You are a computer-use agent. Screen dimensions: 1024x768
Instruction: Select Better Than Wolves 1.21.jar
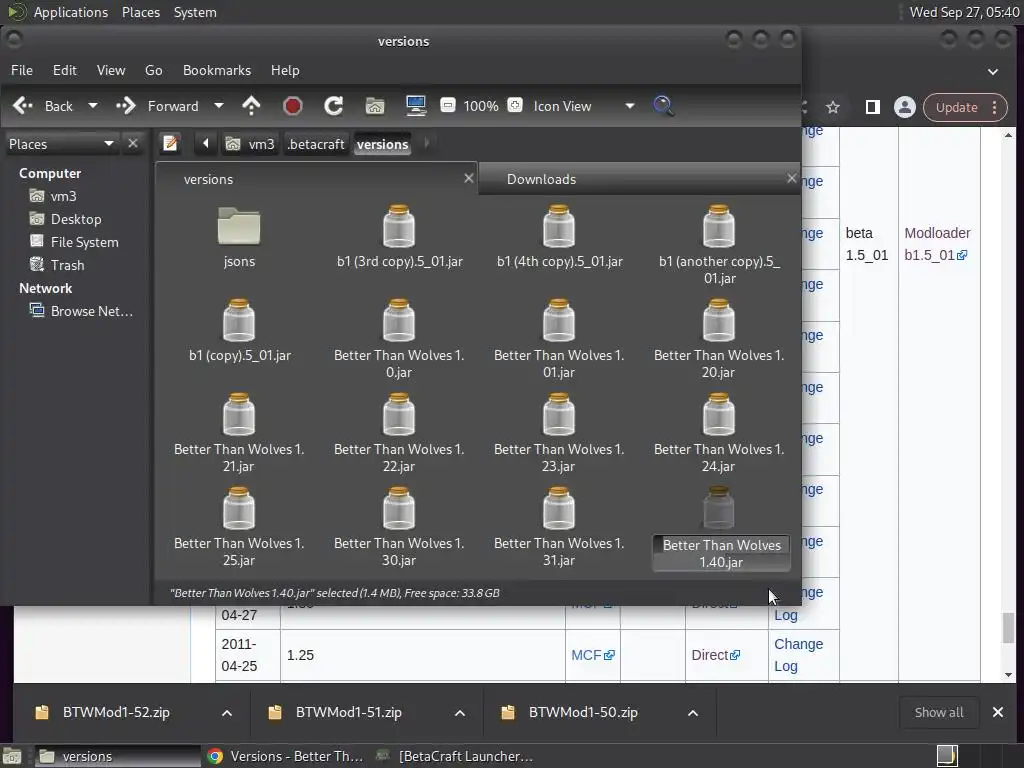[x=239, y=415]
